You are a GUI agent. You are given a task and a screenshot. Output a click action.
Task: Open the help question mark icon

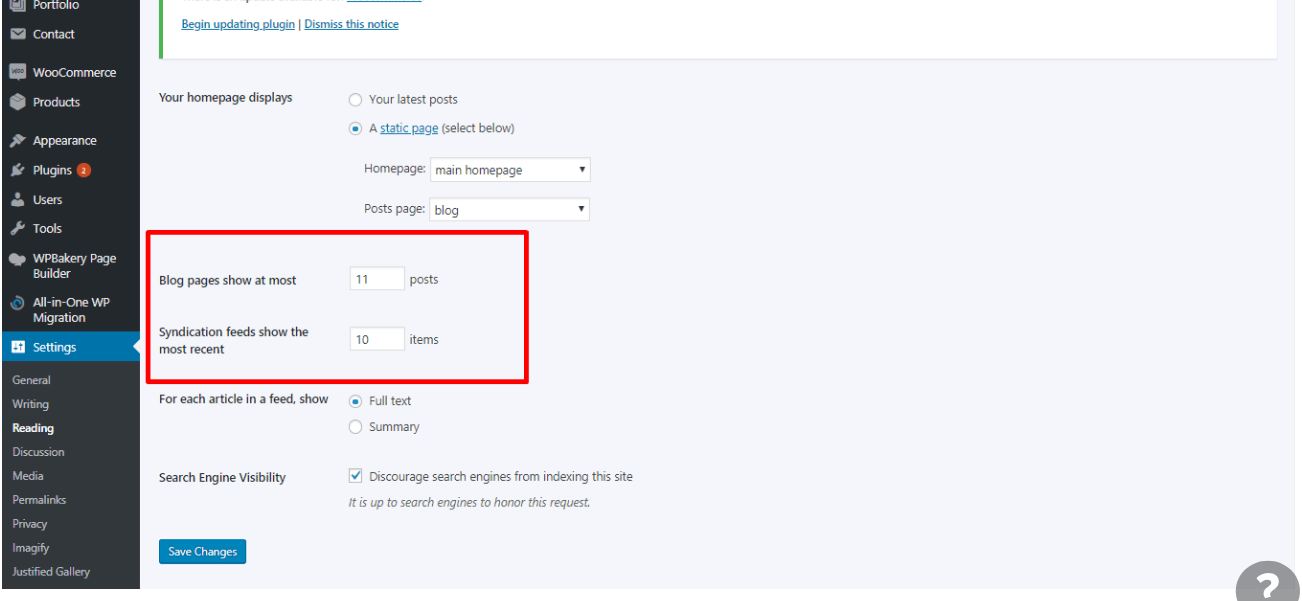(x=1267, y=583)
